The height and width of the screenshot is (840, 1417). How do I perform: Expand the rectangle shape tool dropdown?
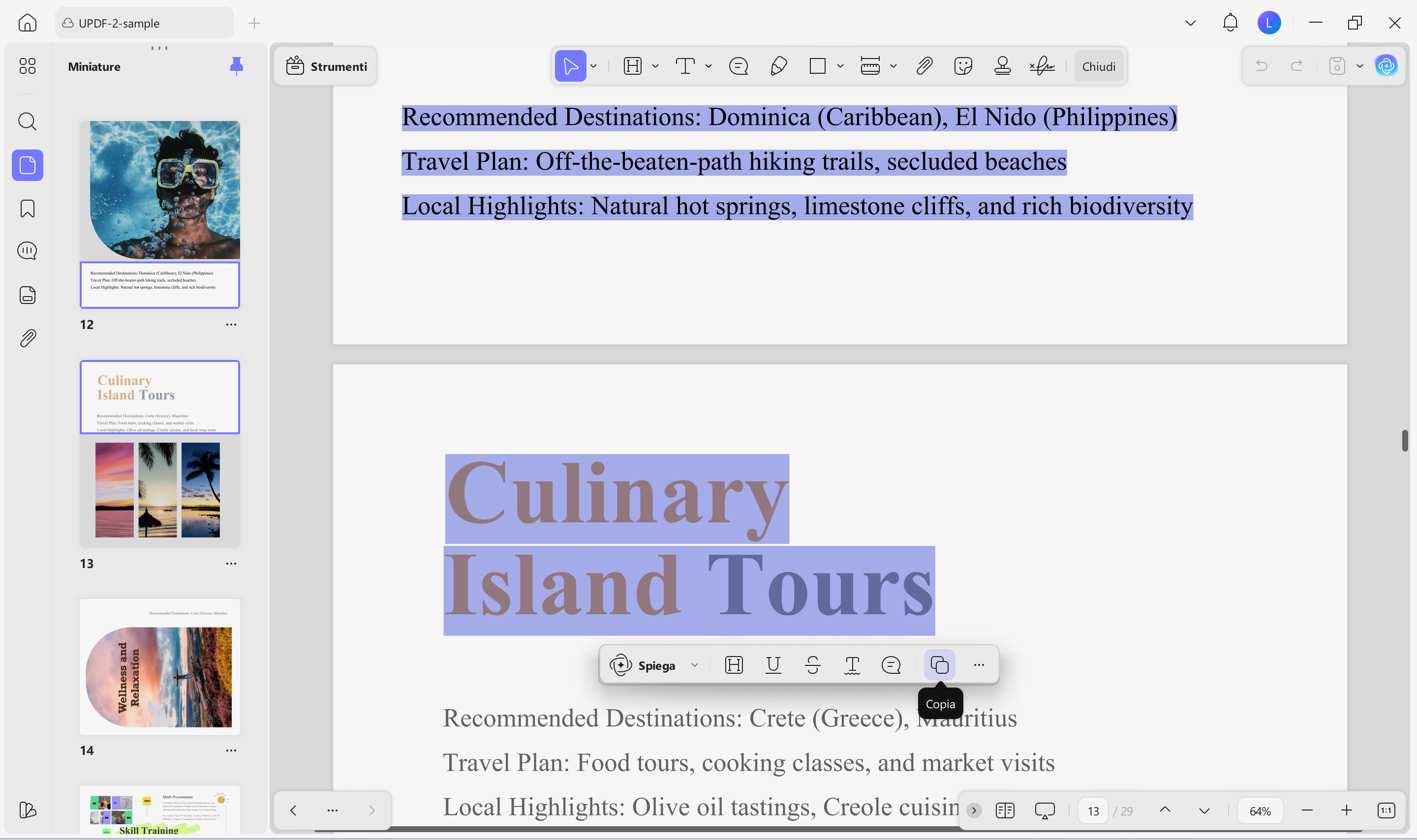840,66
